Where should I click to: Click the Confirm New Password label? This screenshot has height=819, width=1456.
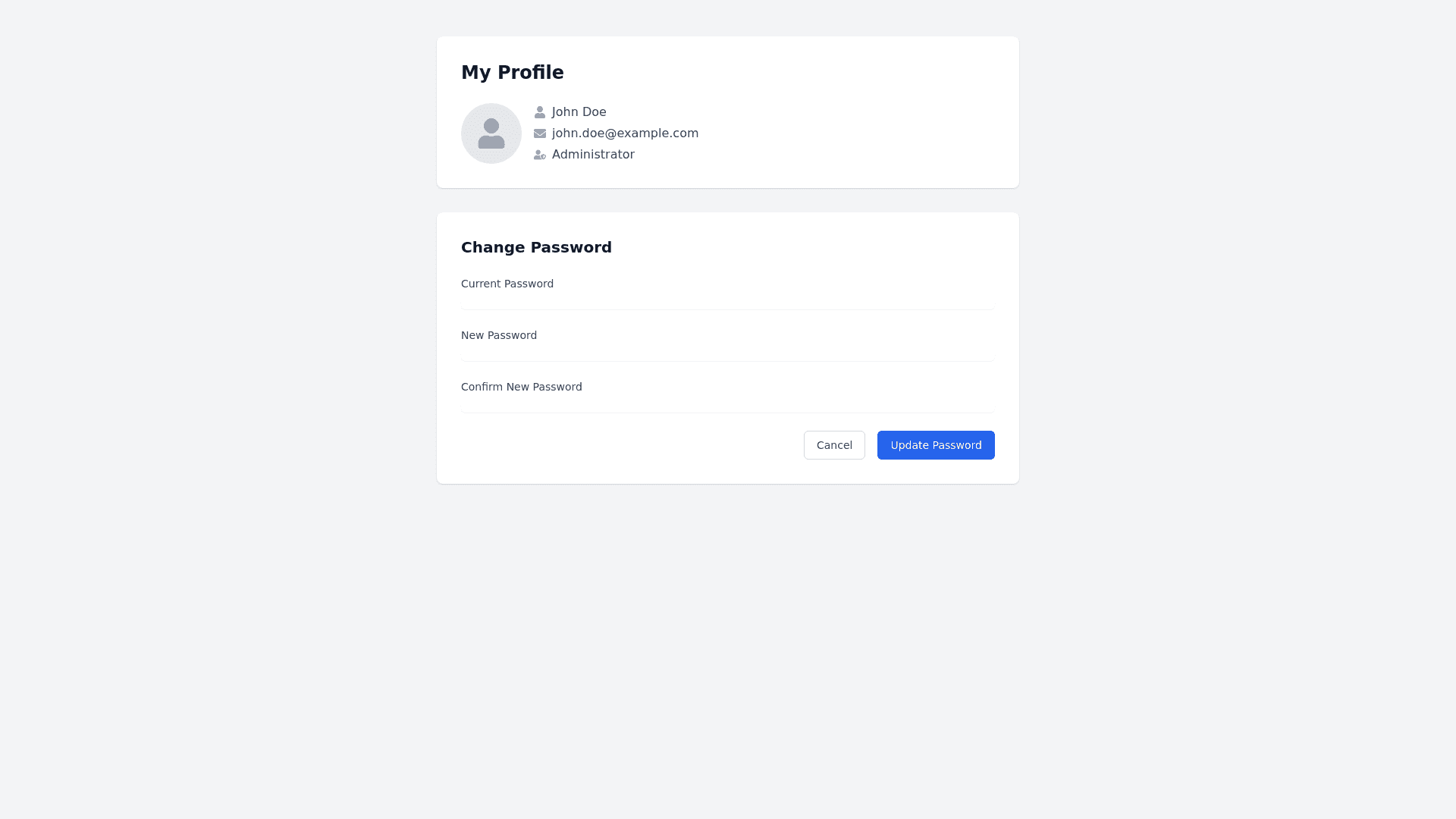click(x=522, y=387)
